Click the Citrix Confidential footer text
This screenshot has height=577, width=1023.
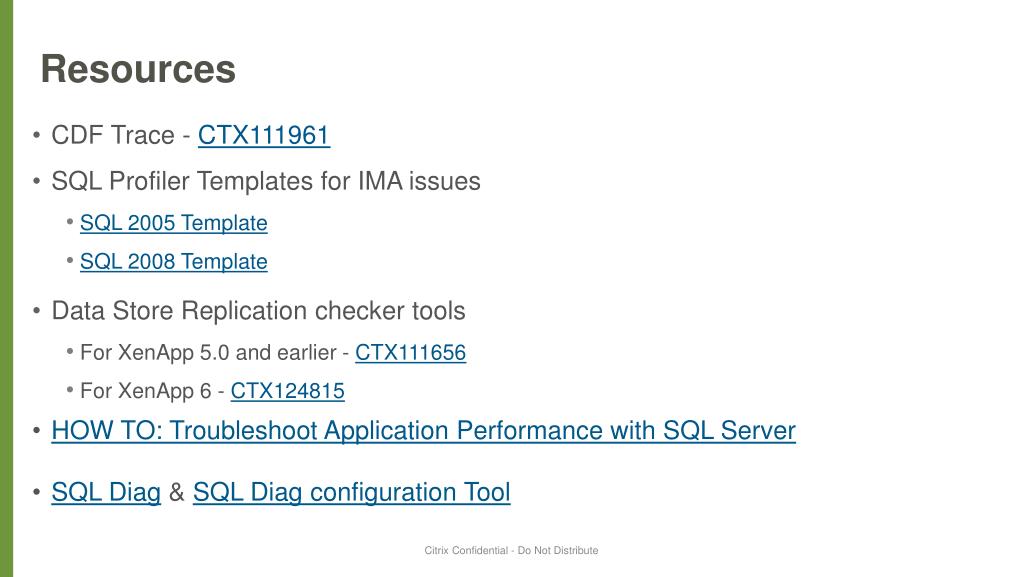pos(511,550)
